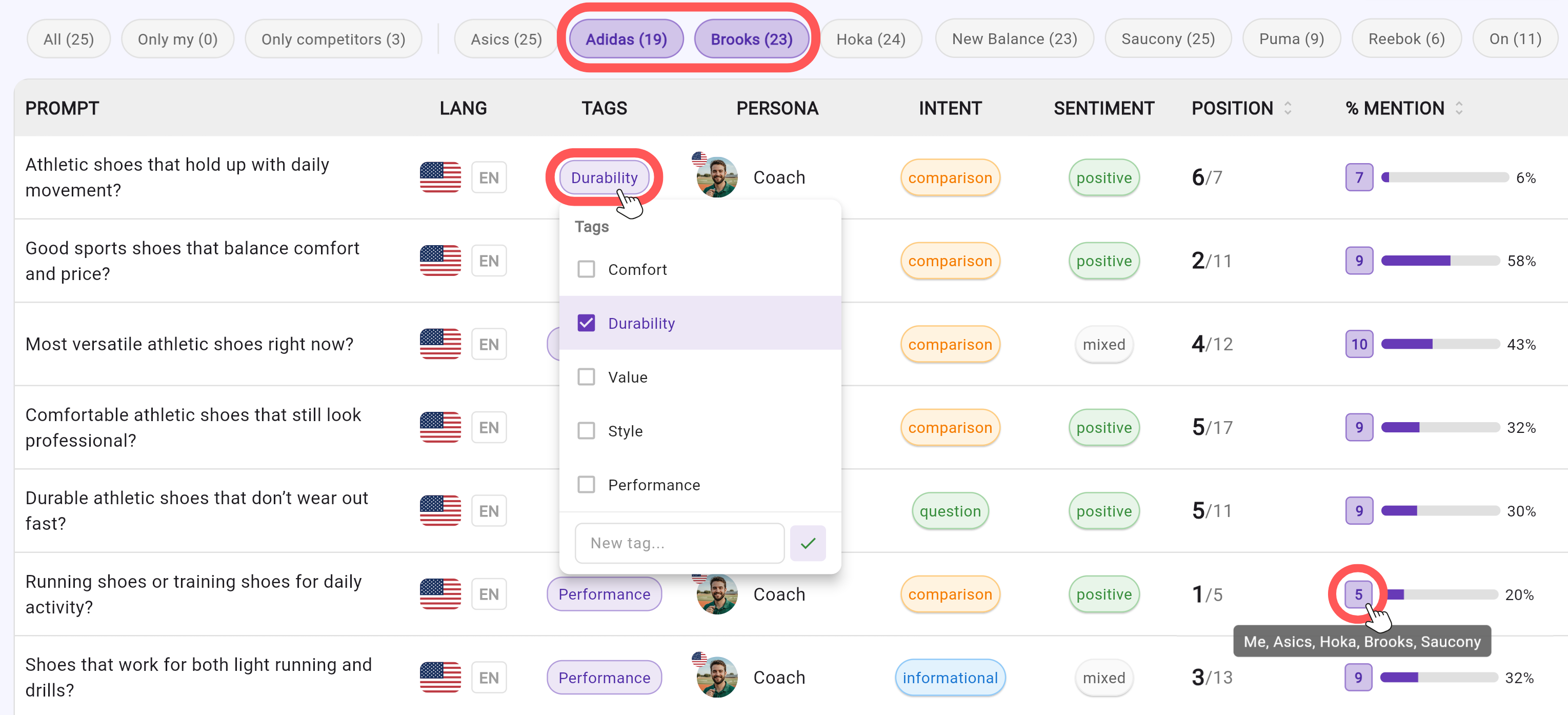Click the % MENTION sort chevrons
This screenshot has height=715, width=1568.
coord(1459,108)
